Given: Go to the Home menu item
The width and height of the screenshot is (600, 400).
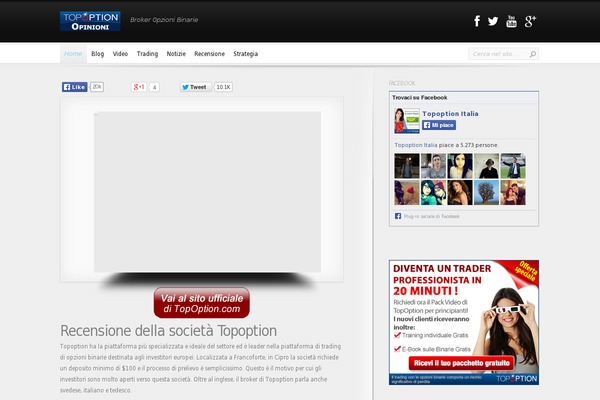Looking at the screenshot, I should [73, 54].
